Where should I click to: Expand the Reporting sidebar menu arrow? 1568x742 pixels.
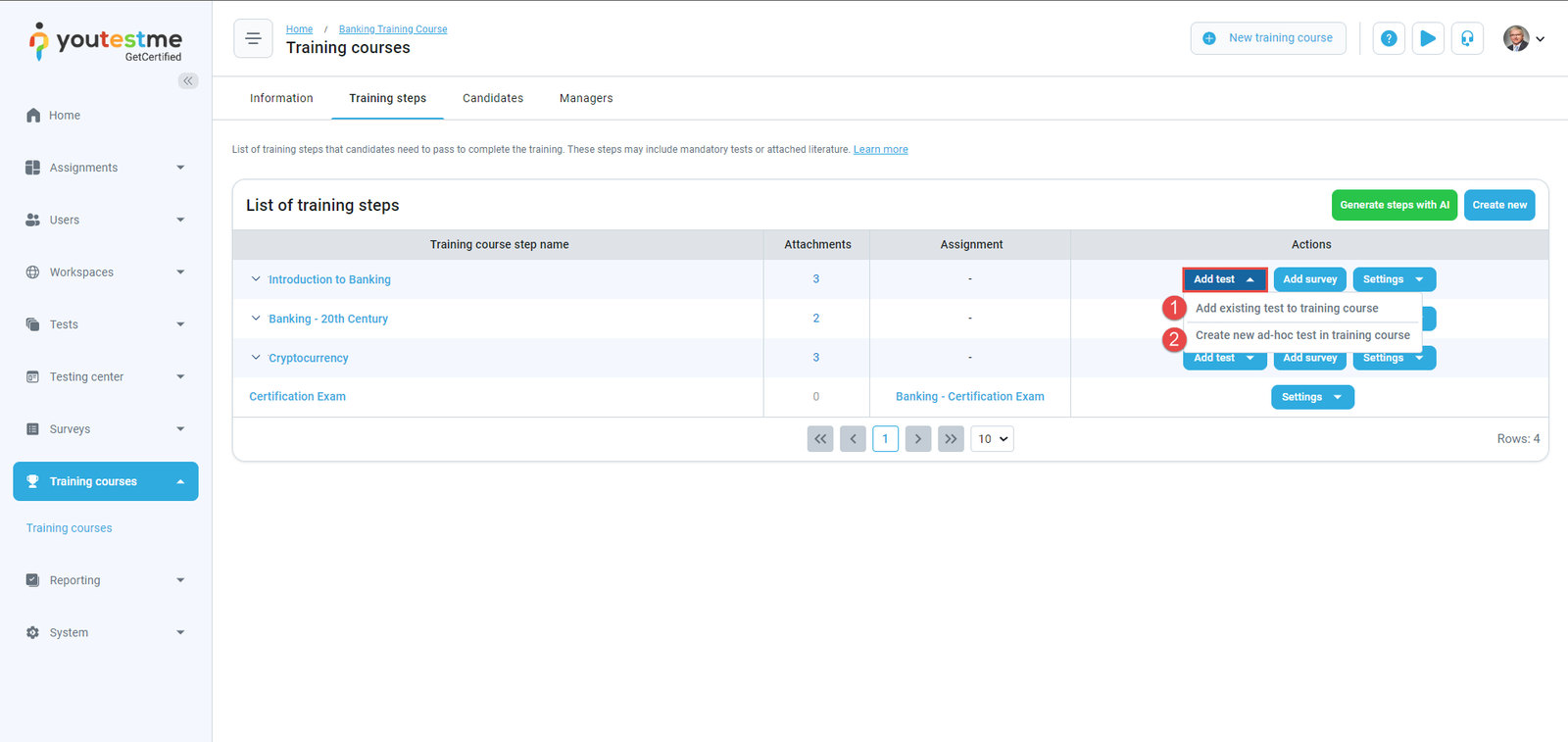(x=180, y=580)
